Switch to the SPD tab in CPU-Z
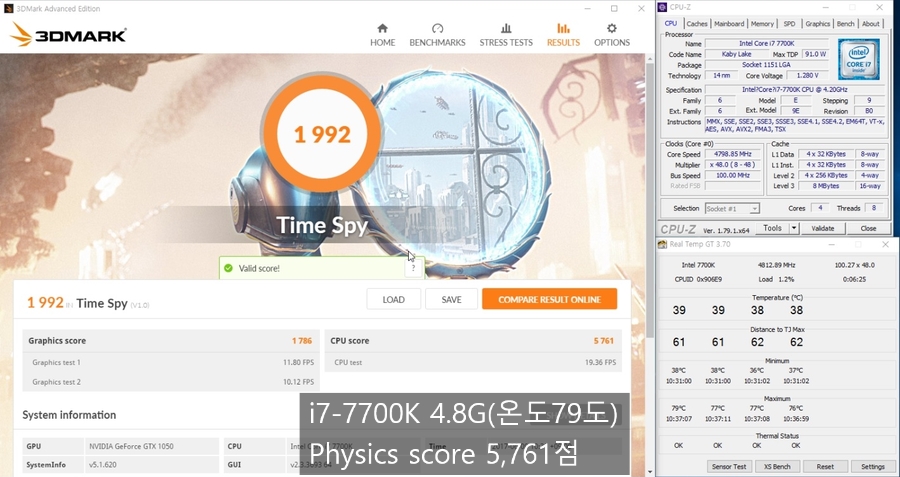900x477 pixels. (790, 24)
